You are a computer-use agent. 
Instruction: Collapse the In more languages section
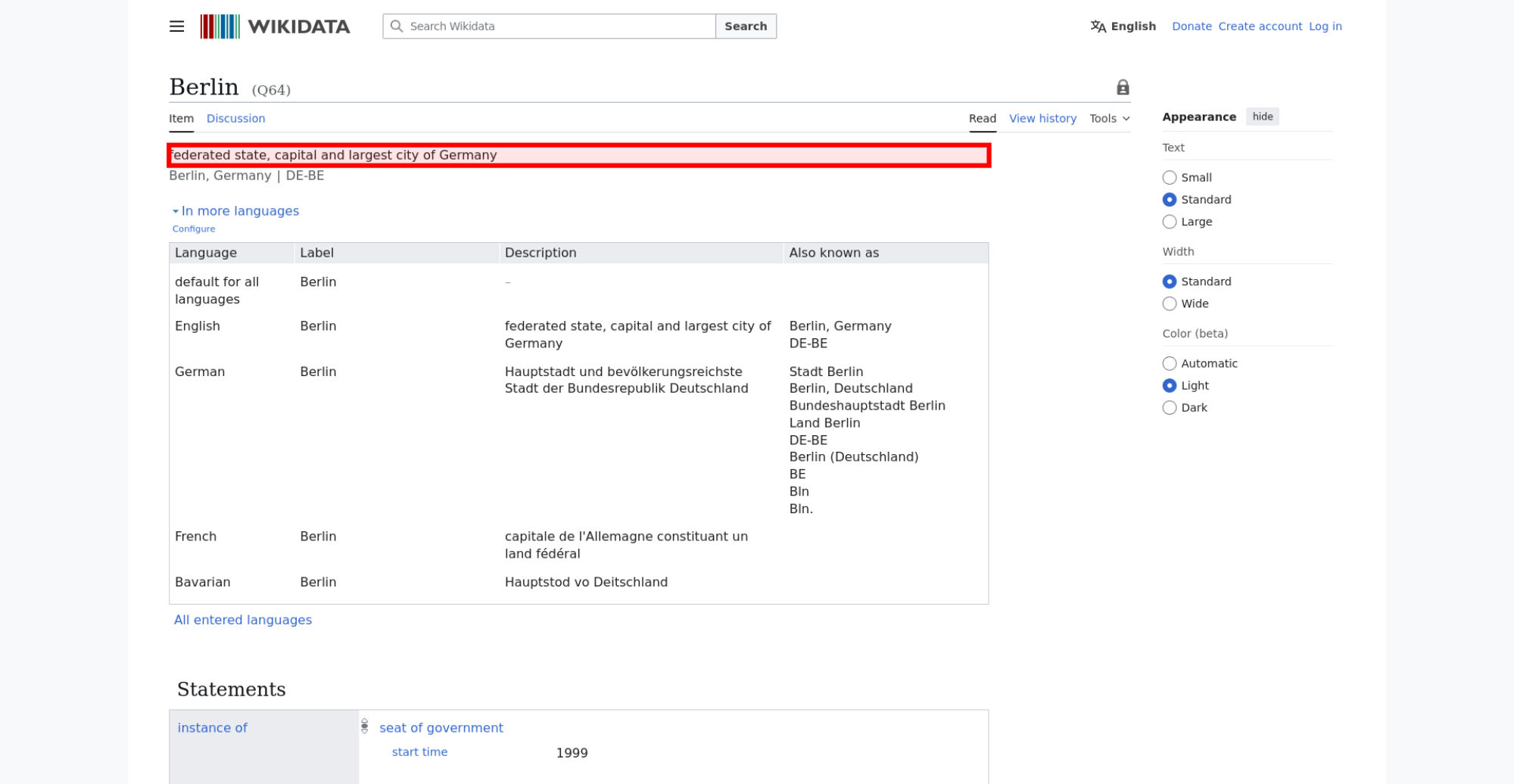tap(235, 211)
